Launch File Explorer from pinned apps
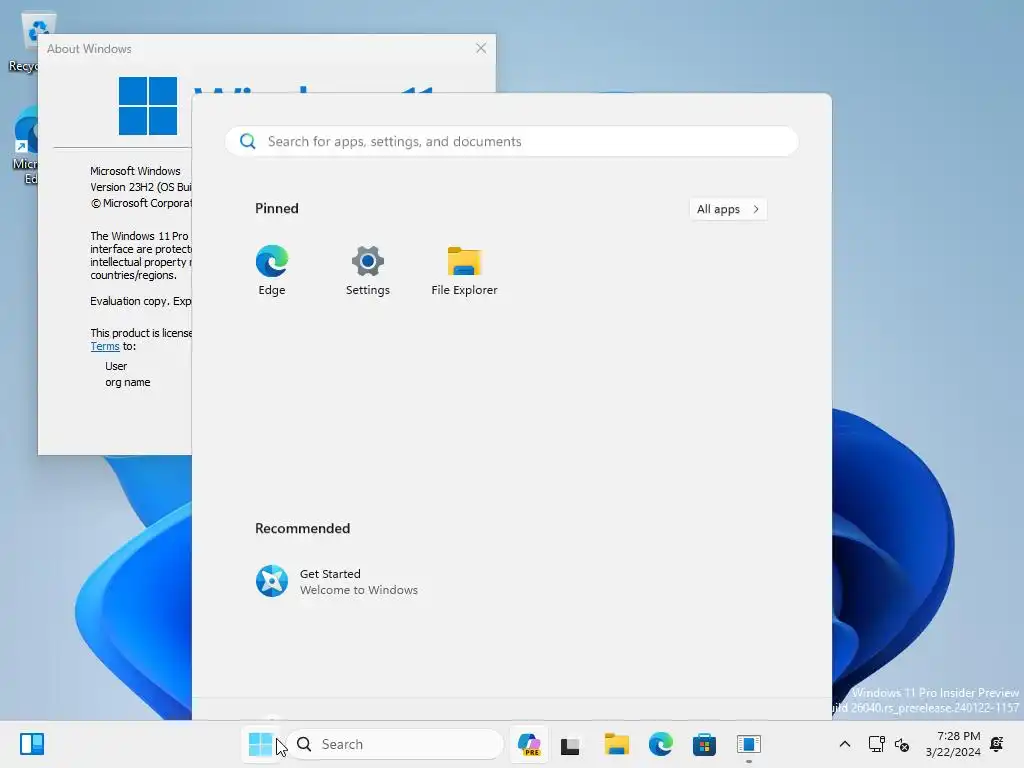Image resolution: width=1024 pixels, height=768 pixels. coord(464,271)
